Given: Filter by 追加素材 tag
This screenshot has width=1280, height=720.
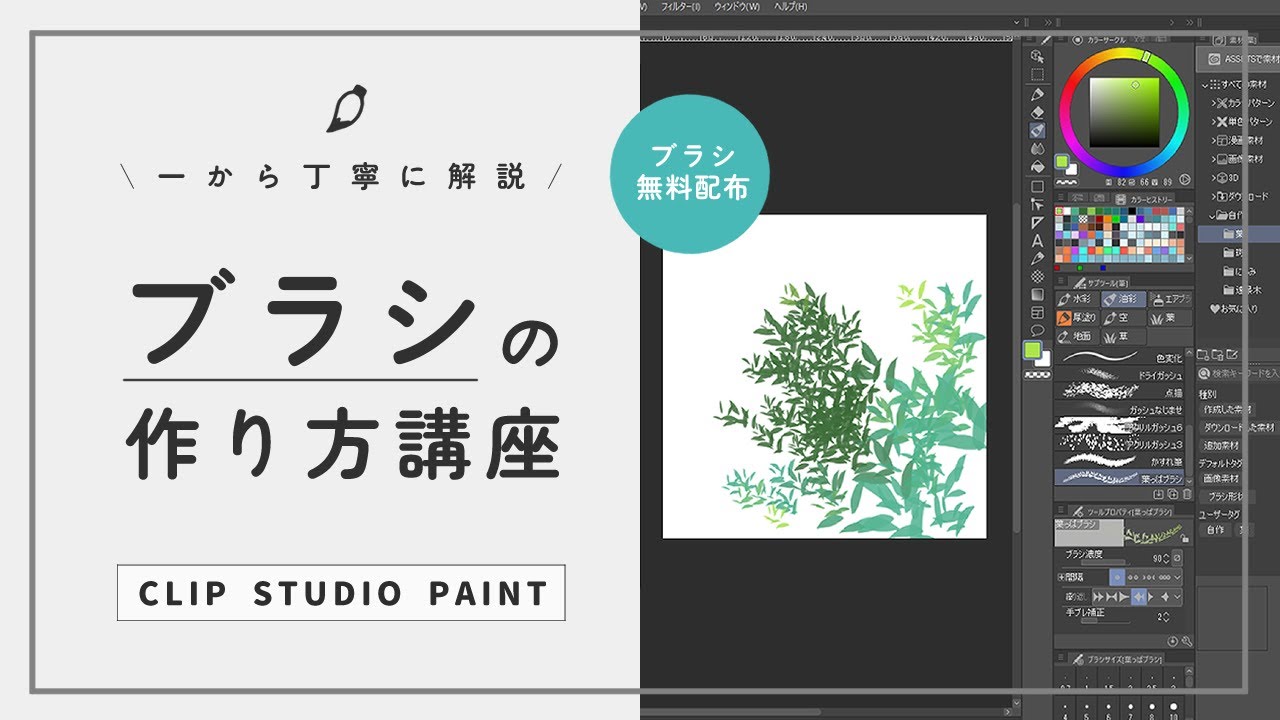Looking at the screenshot, I should pos(1222,445).
